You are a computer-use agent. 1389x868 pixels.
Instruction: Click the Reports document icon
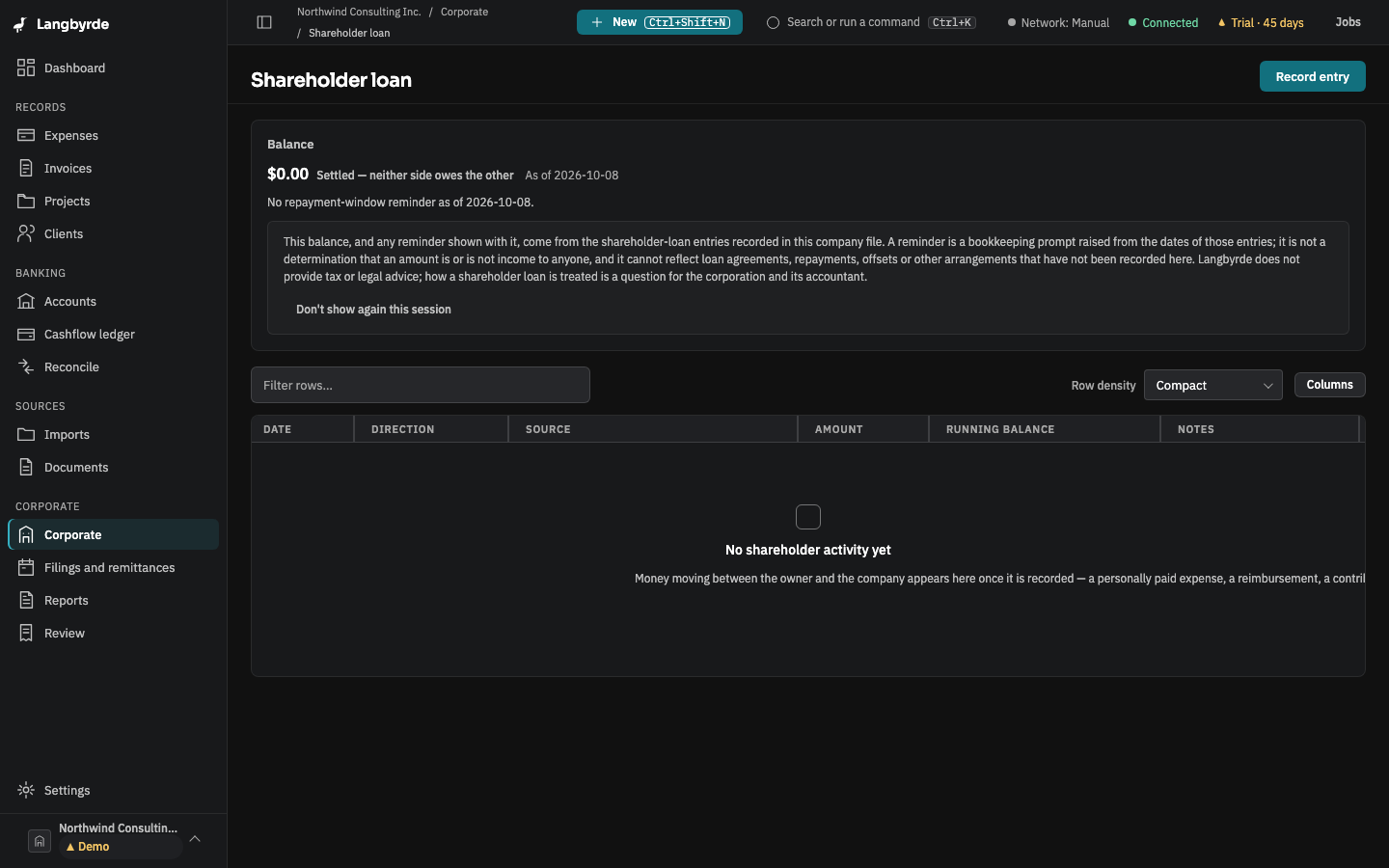[26, 600]
